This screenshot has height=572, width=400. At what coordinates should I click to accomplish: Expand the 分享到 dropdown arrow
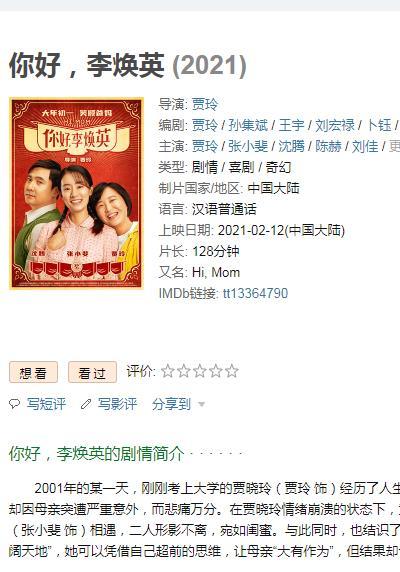201,404
